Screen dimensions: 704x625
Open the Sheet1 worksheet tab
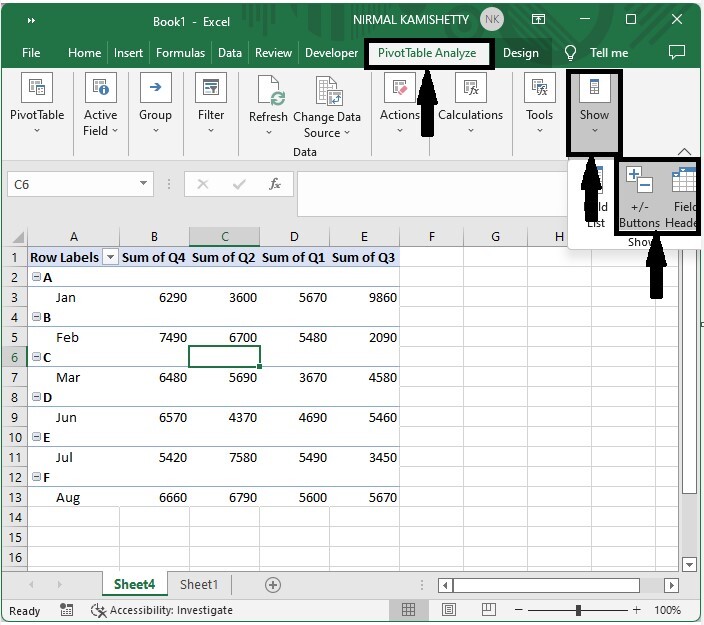coord(198,584)
